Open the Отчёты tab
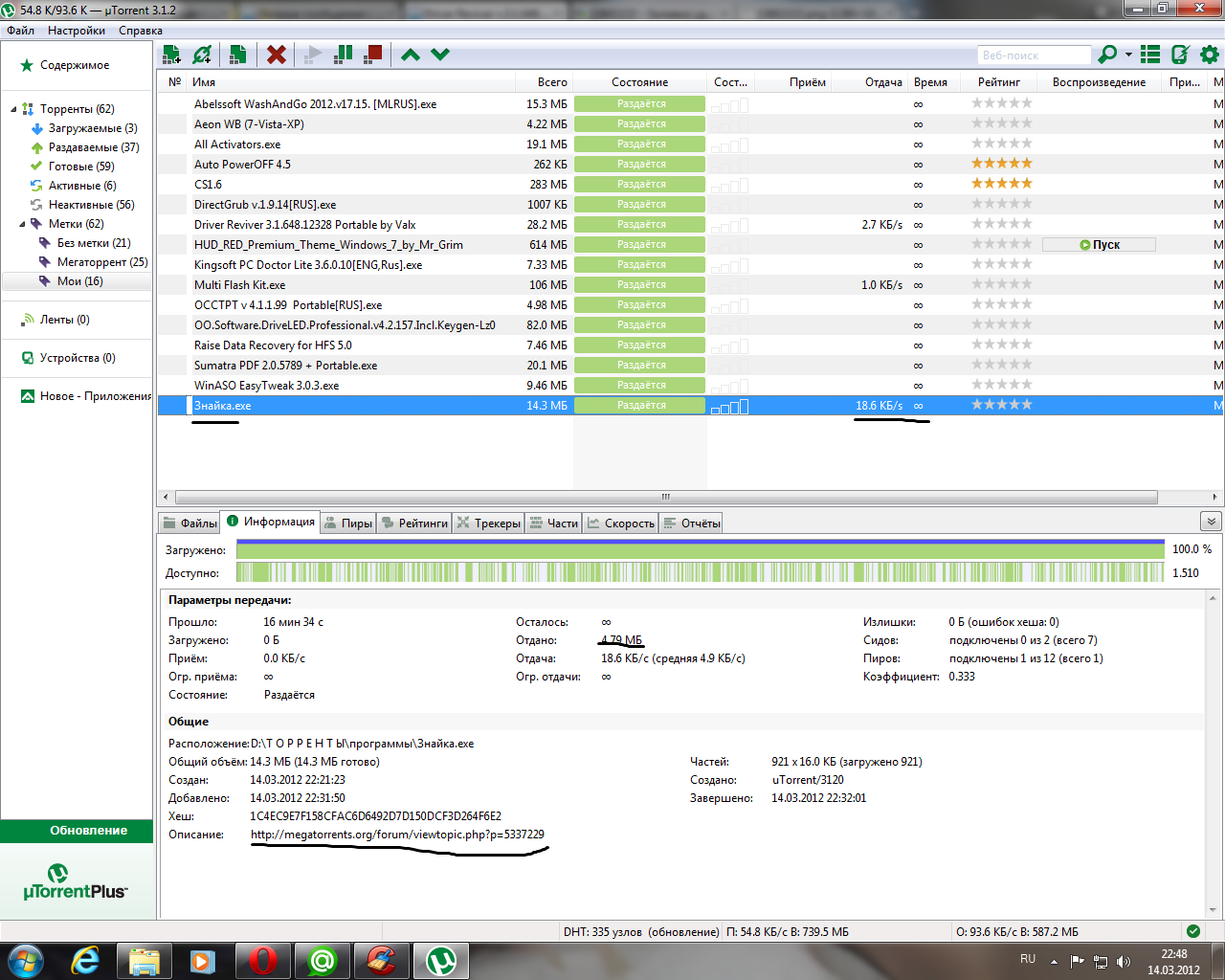The width and height of the screenshot is (1225, 980). (691, 523)
